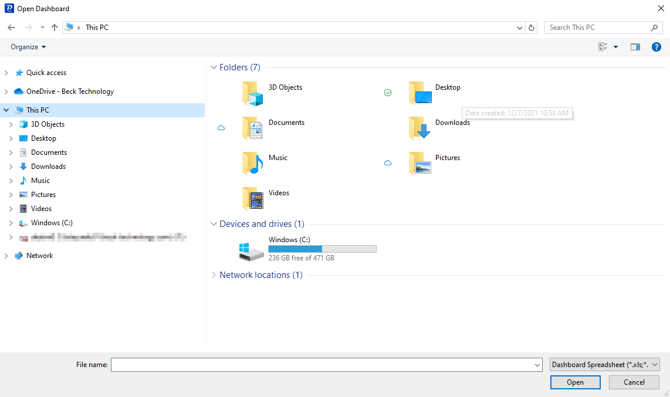Expand Network in the sidebar

tap(6, 256)
